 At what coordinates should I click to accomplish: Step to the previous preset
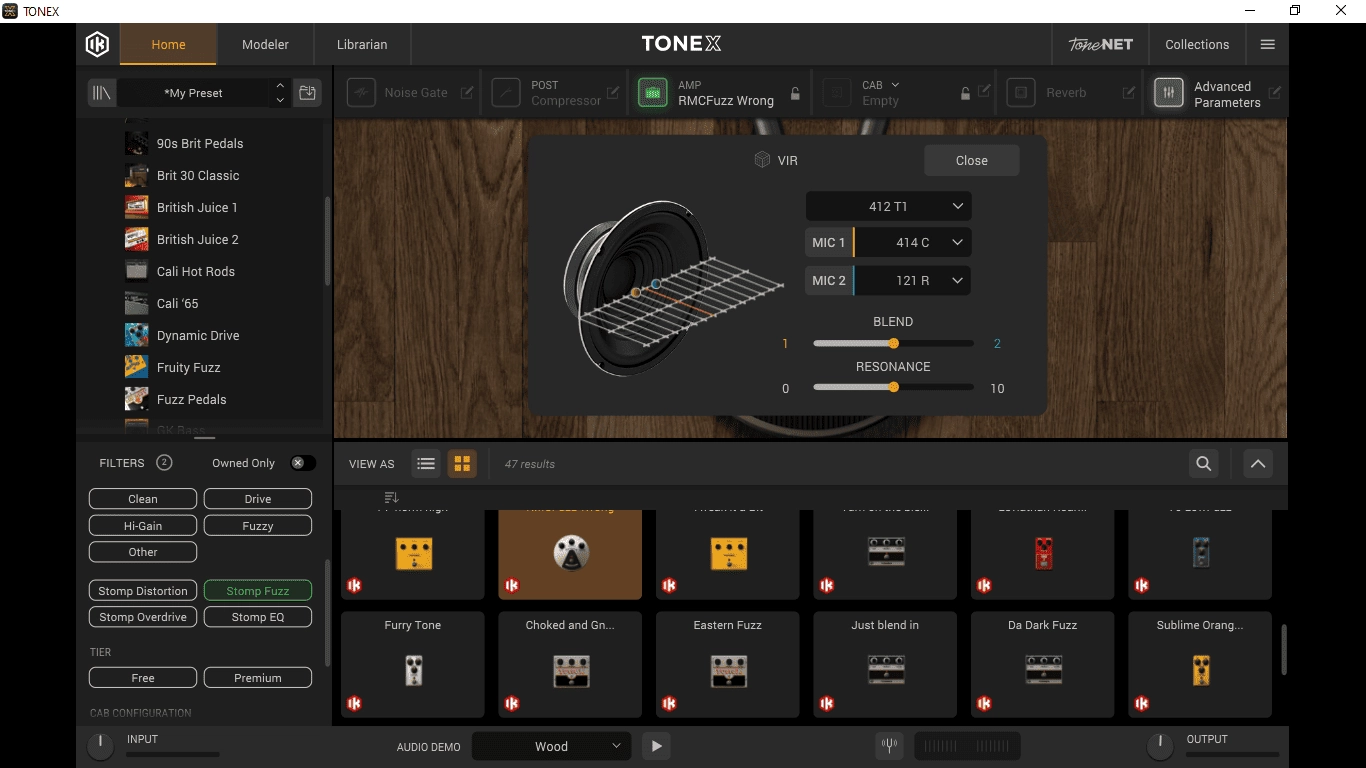click(x=280, y=86)
